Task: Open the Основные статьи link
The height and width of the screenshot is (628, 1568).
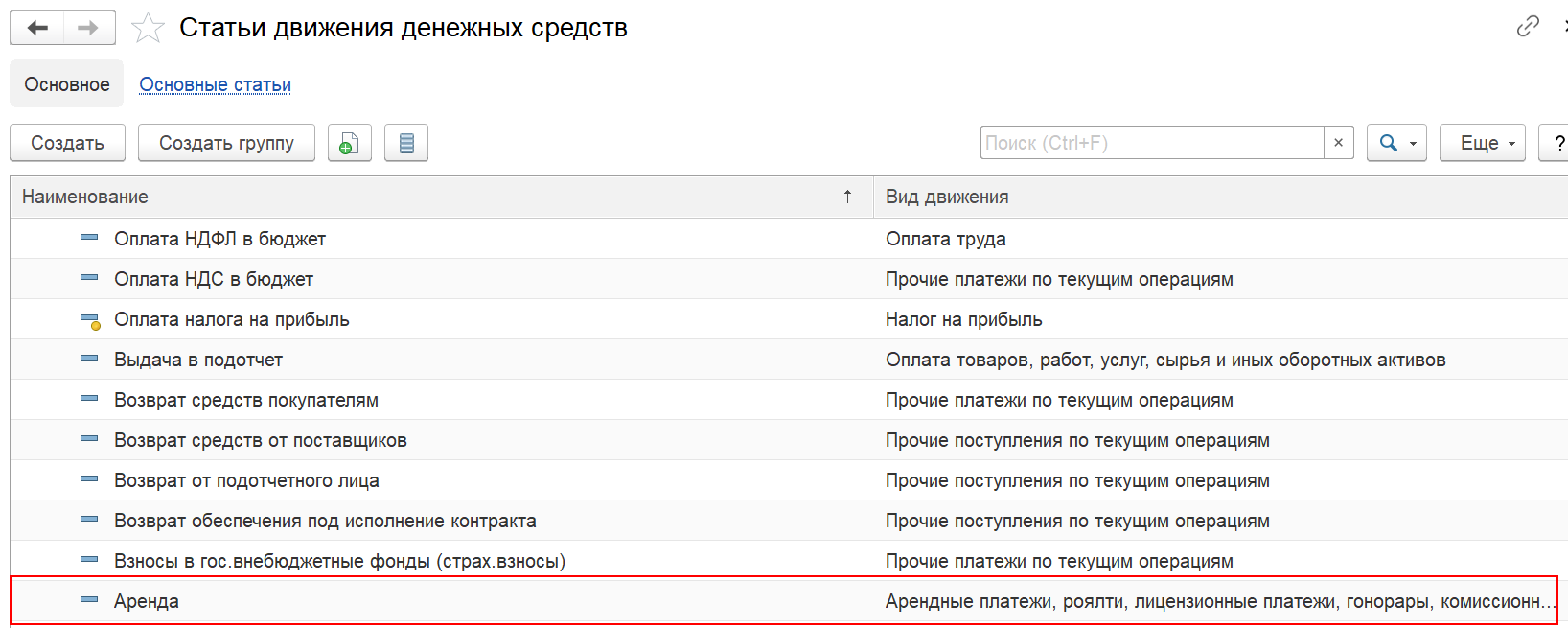Action: tap(216, 84)
